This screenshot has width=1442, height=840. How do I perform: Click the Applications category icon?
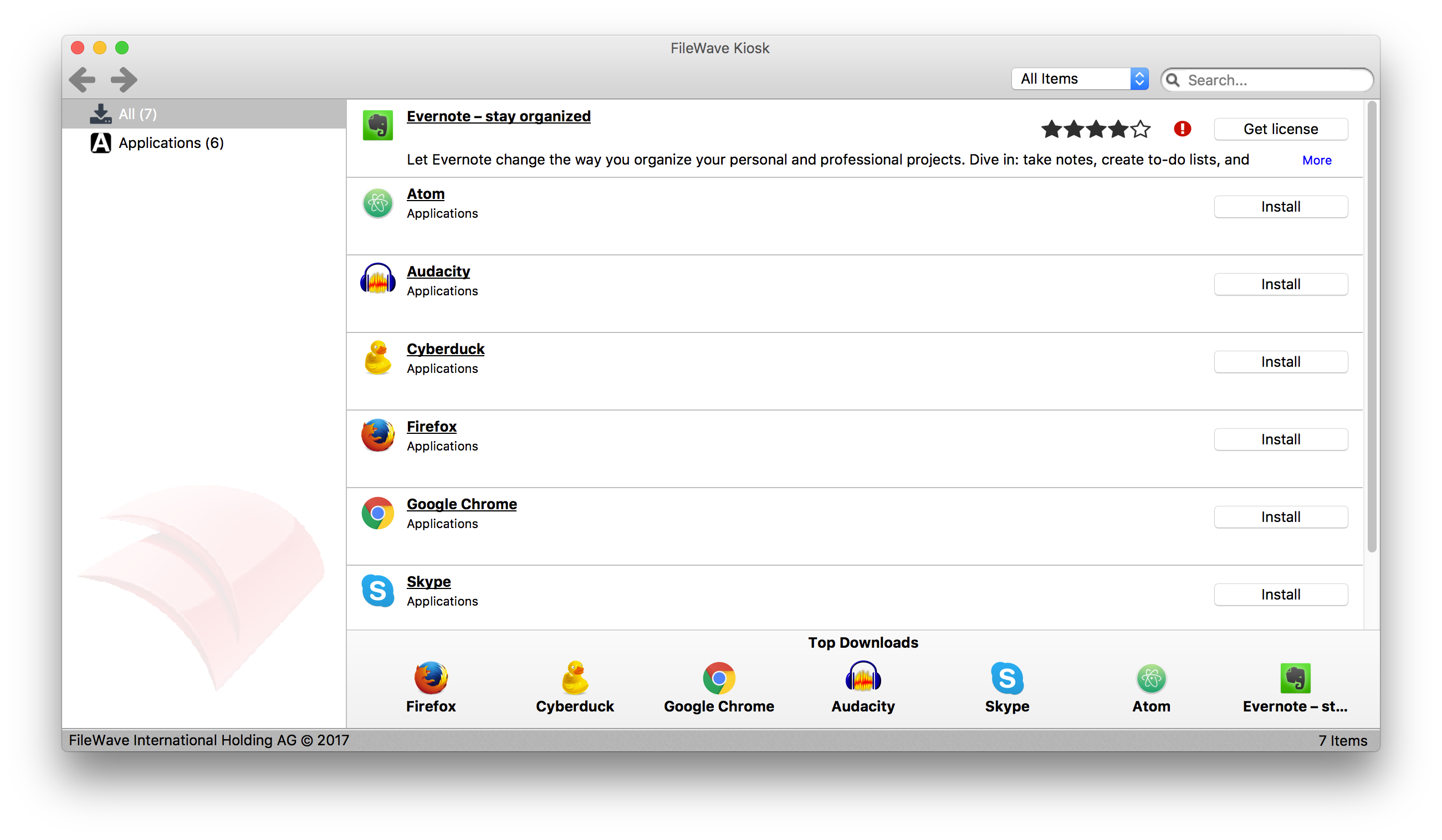pos(101,142)
